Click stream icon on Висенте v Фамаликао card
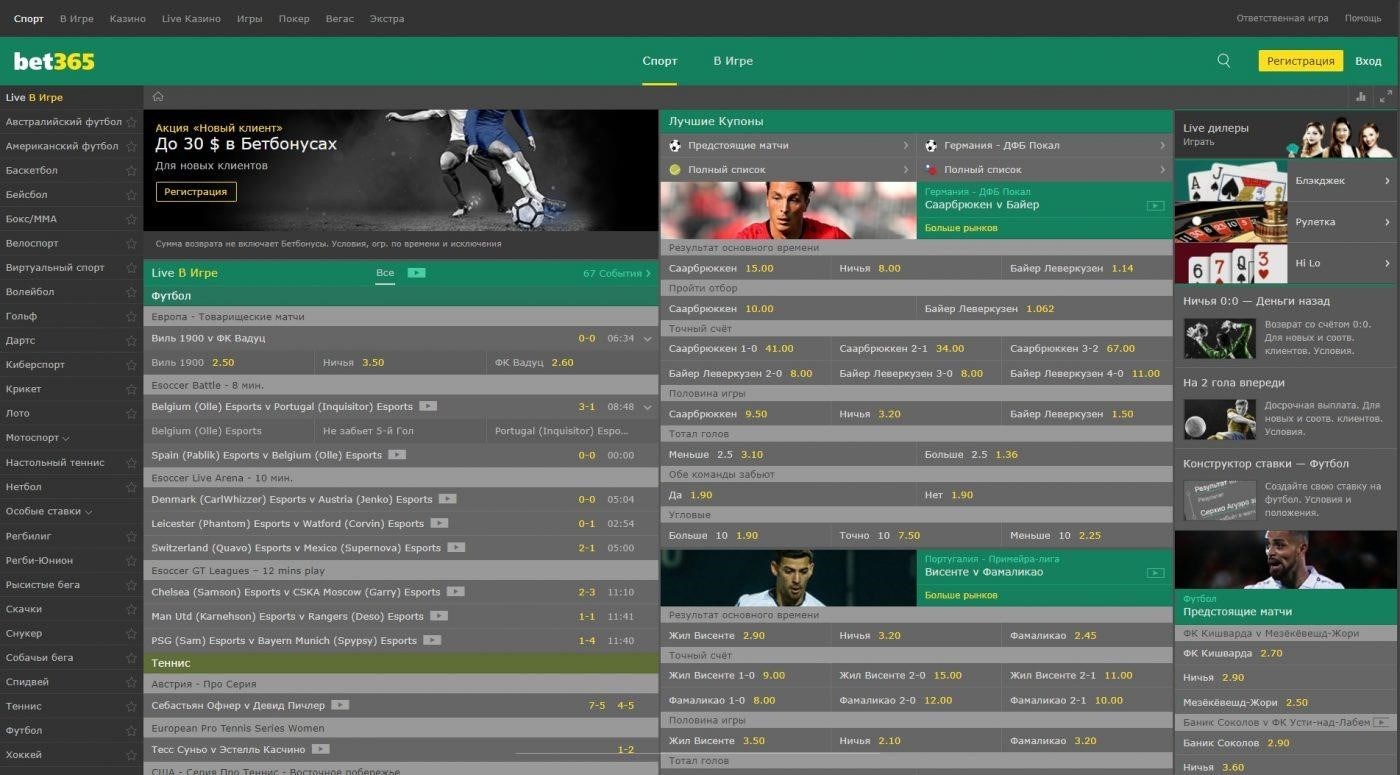 click(1155, 573)
